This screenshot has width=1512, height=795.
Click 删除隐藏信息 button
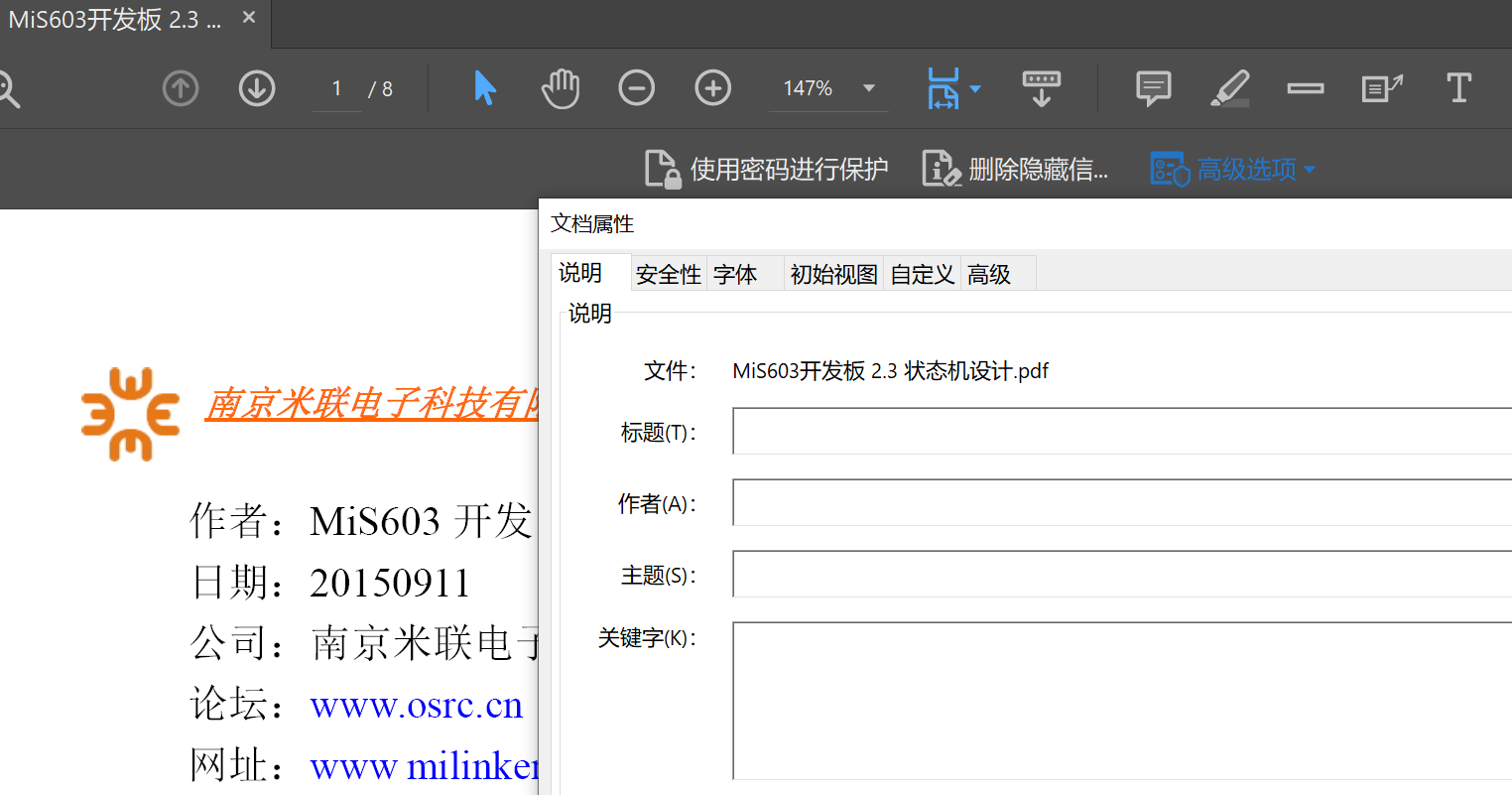pos(1016,169)
